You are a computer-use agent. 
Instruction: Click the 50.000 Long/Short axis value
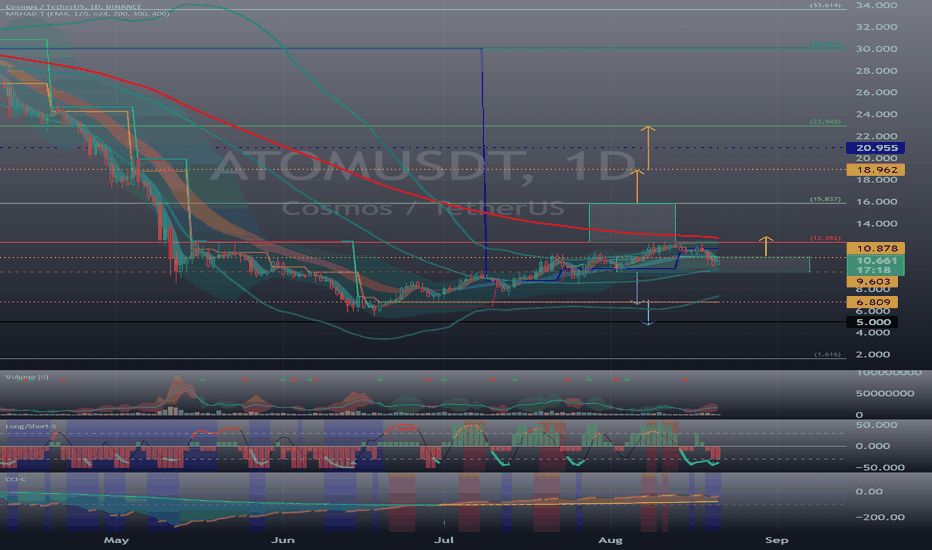pos(876,425)
